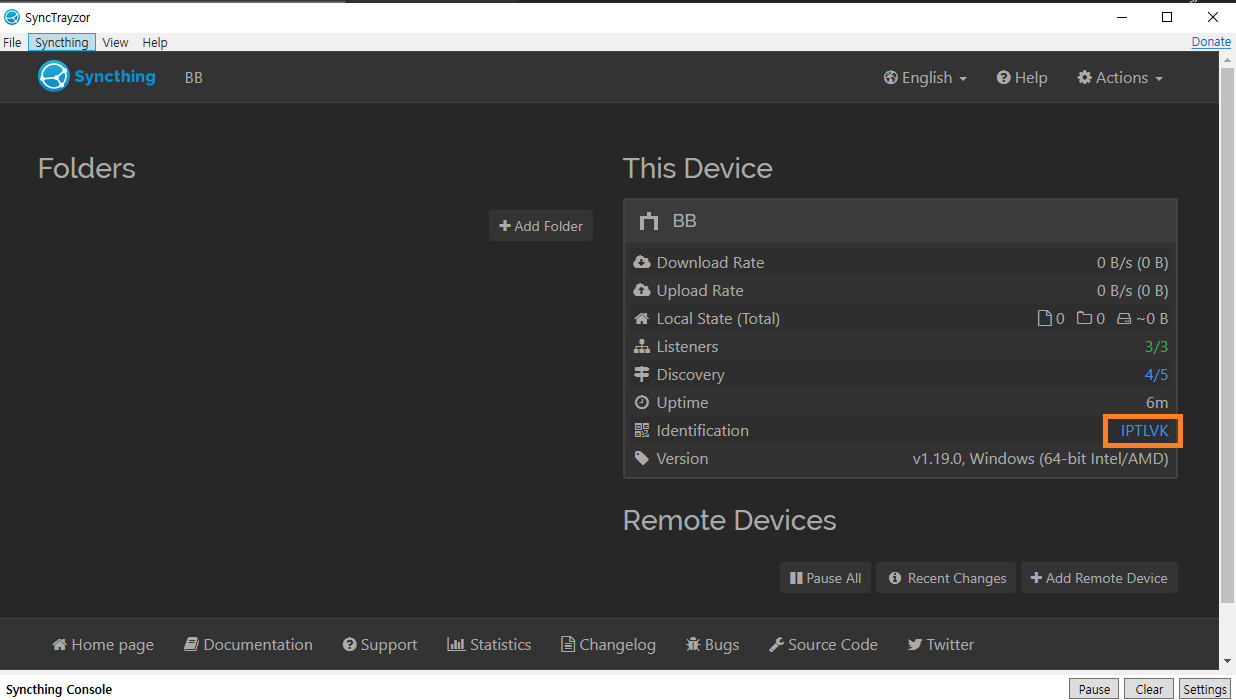The width and height of the screenshot is (1236, 700).
Task: Click the files count icon in Local State
Action: coord(1044,318)
